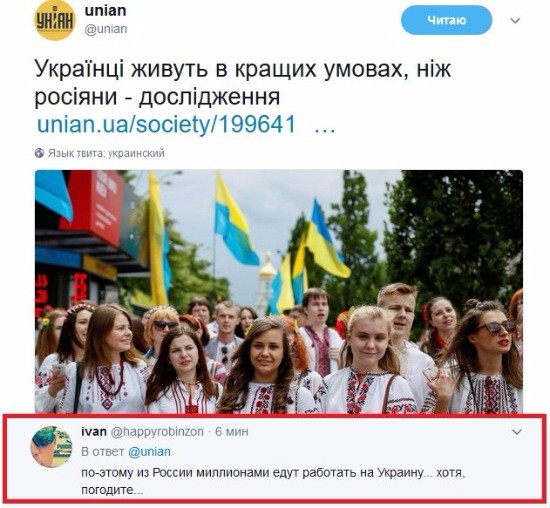Viewport: 550px width, 508px height.
Task: Open the photo of people in embroidered shirts
Action: [279, 291]
